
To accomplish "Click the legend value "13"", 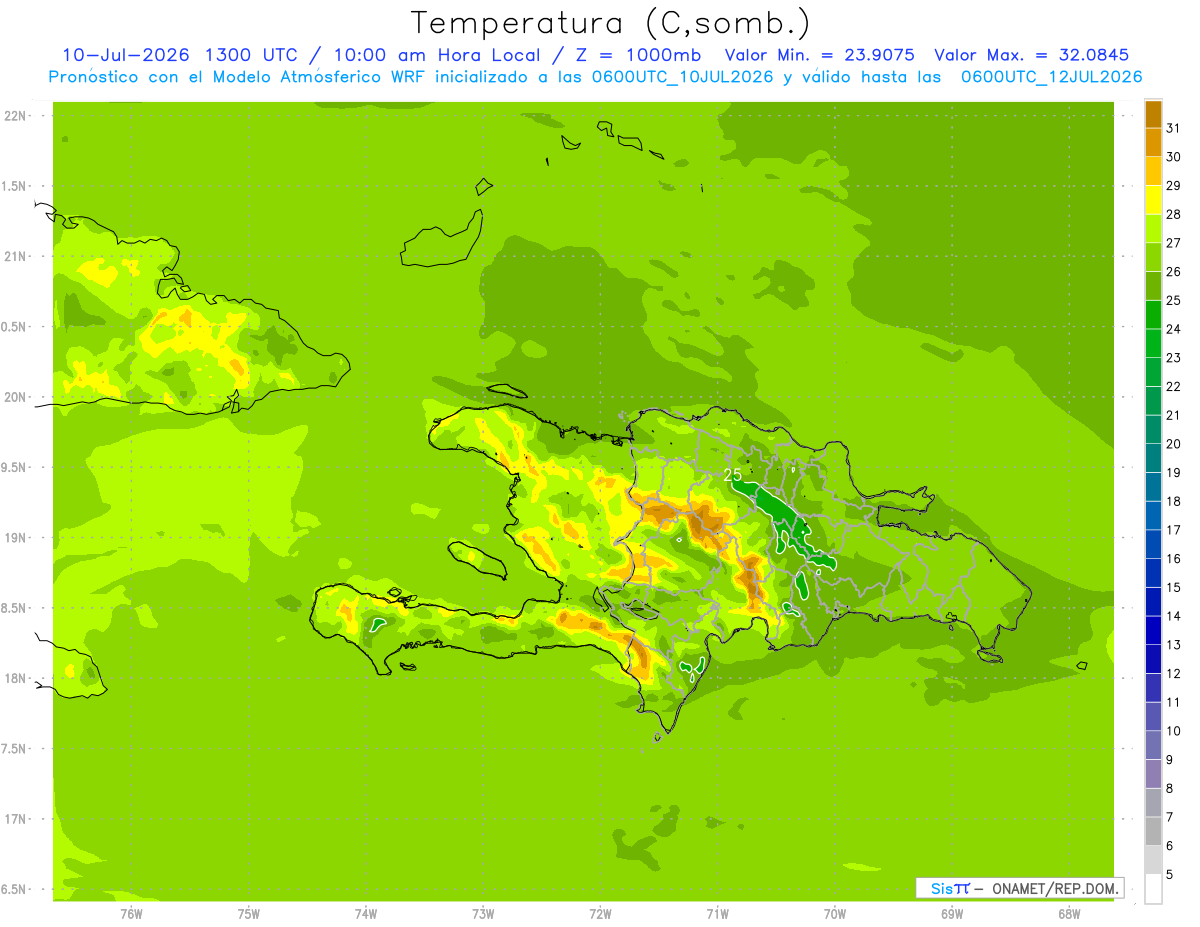I will click(1174, 645).
